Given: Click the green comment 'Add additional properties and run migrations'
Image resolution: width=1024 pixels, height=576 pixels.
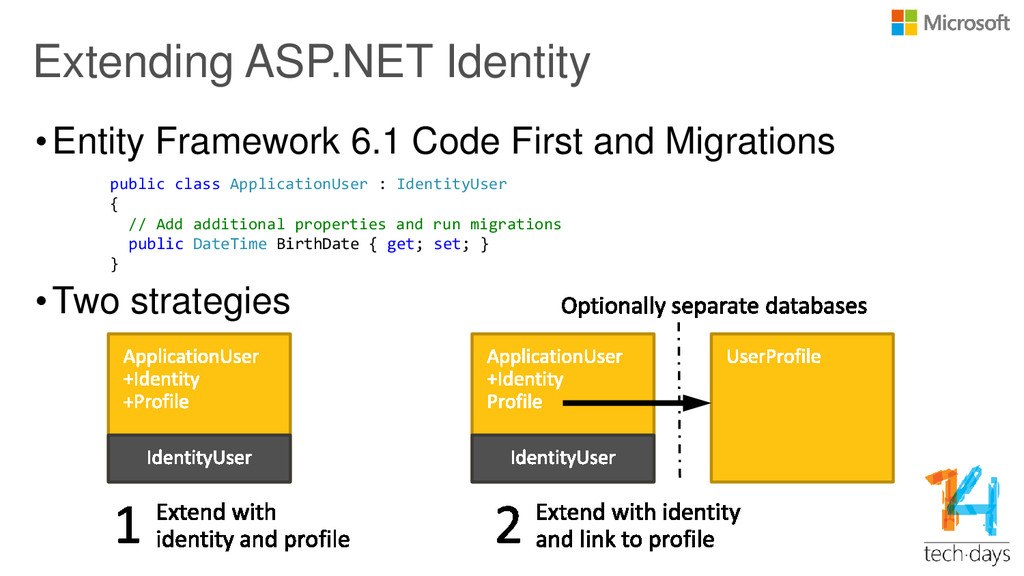Looking at the screenshot, I should (x=345, y=225).
